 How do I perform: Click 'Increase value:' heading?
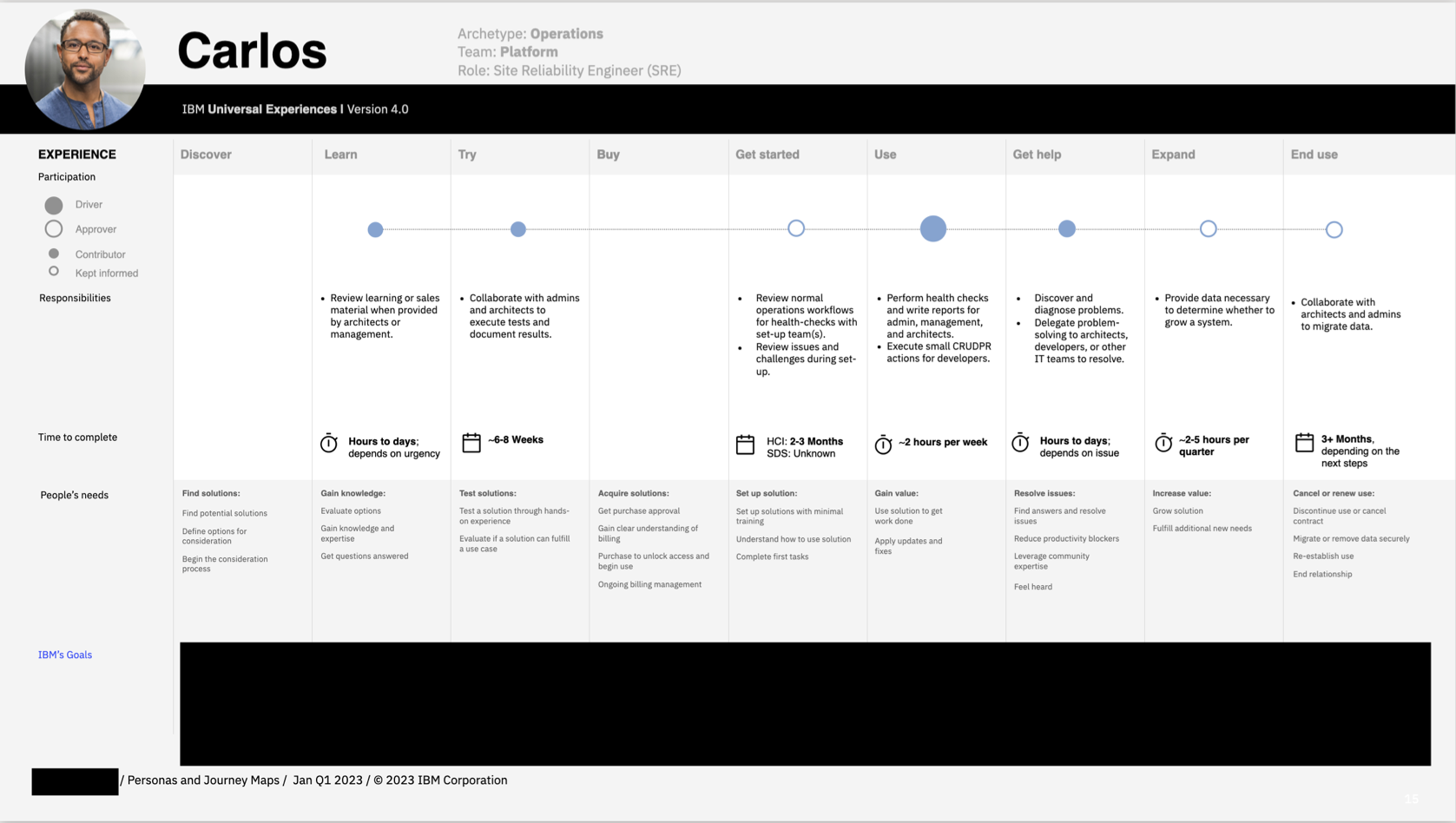1182,493
